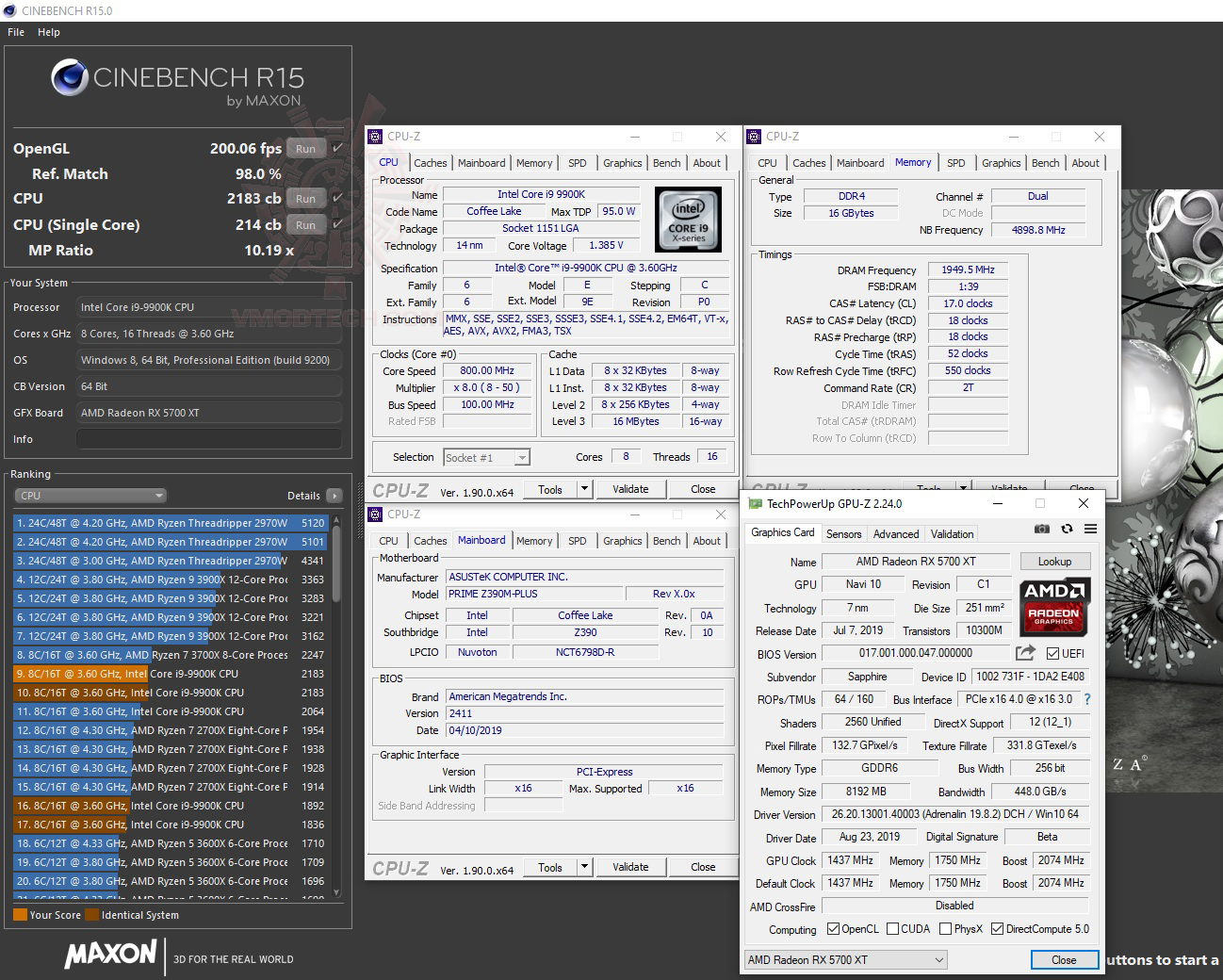The height and width of the screenshot is (980, 1223).
Task: Open Cinebench's File menu
Action: pos(15,31)
